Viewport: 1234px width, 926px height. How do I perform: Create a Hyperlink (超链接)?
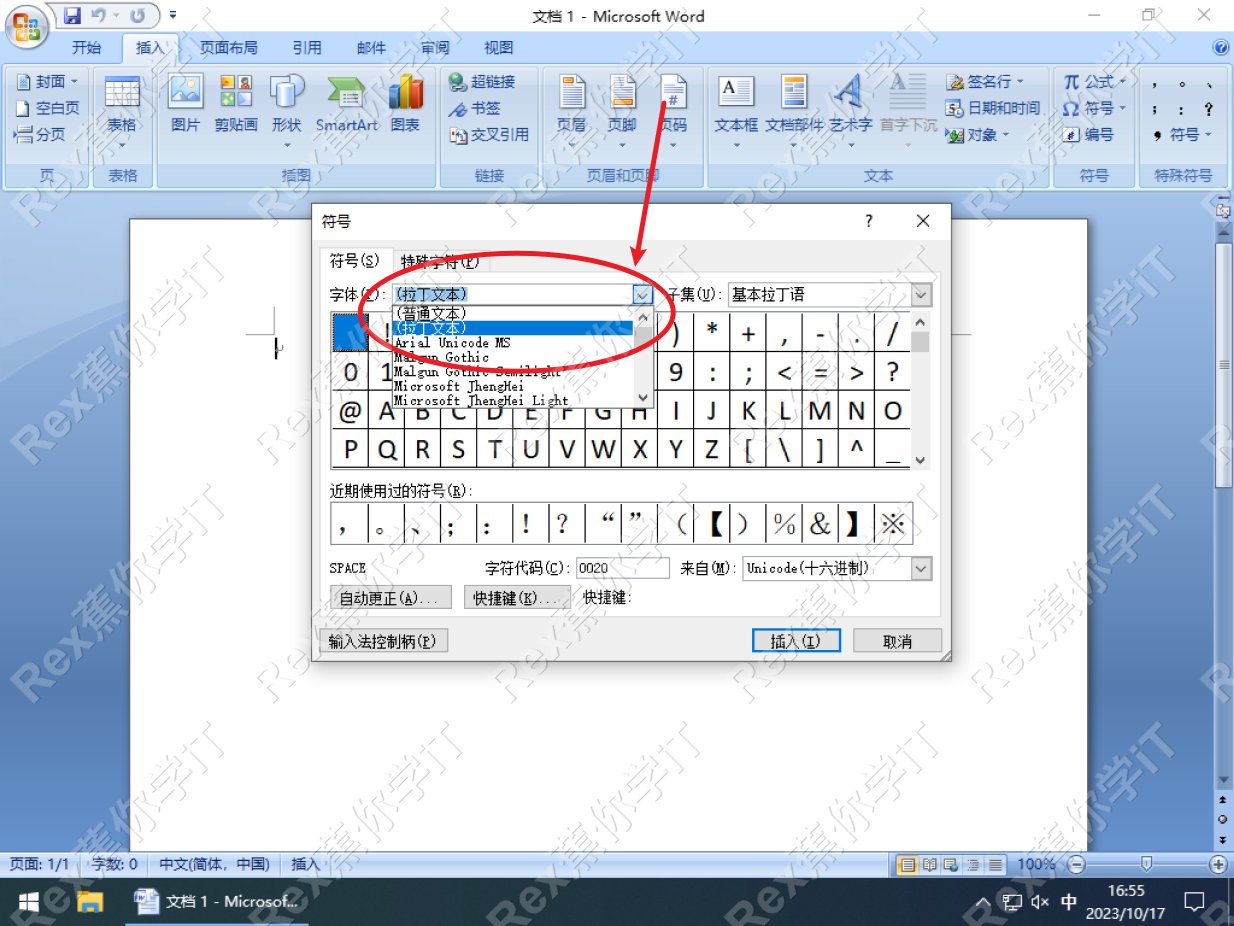(487, 83)
